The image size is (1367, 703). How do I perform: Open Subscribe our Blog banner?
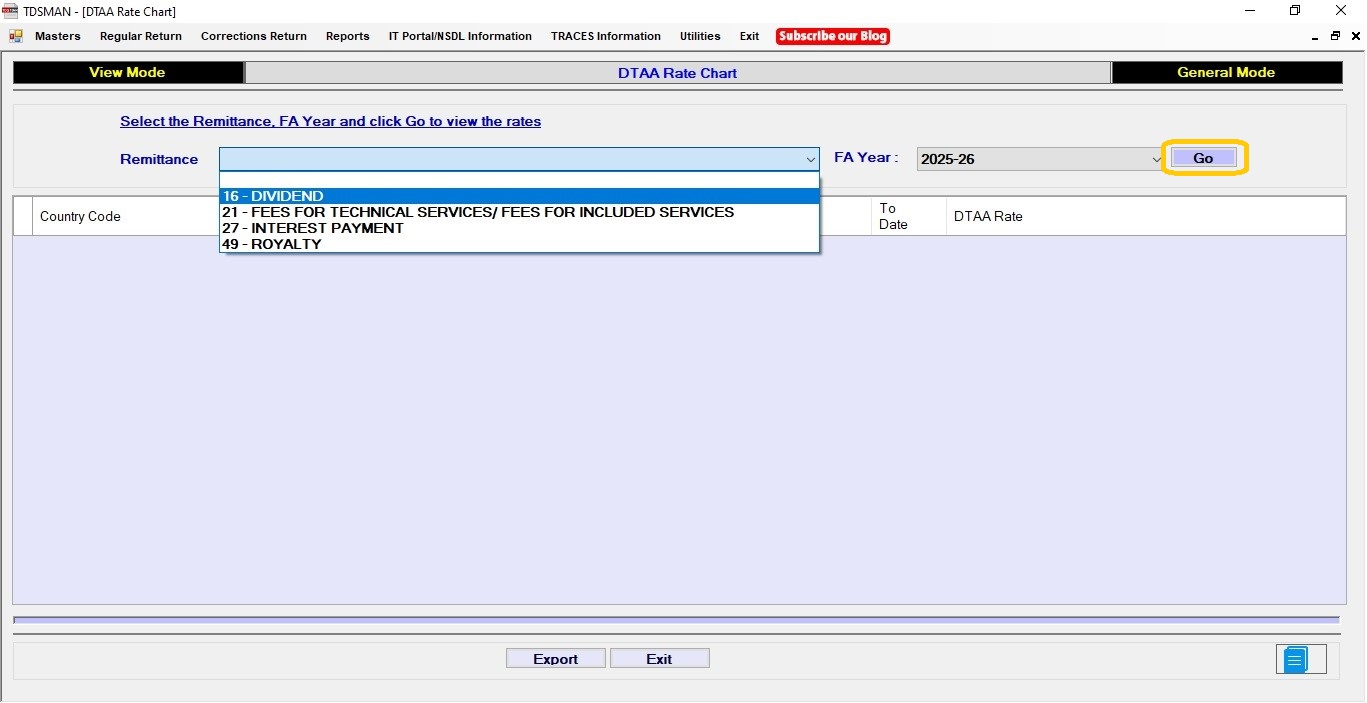pos(832,36)
